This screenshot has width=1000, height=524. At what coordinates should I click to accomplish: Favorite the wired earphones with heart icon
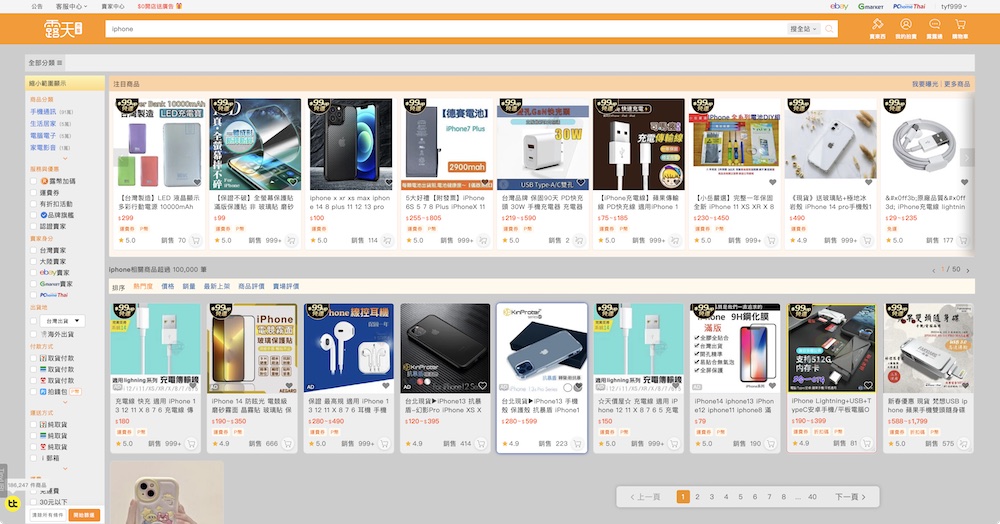[386, 386]
